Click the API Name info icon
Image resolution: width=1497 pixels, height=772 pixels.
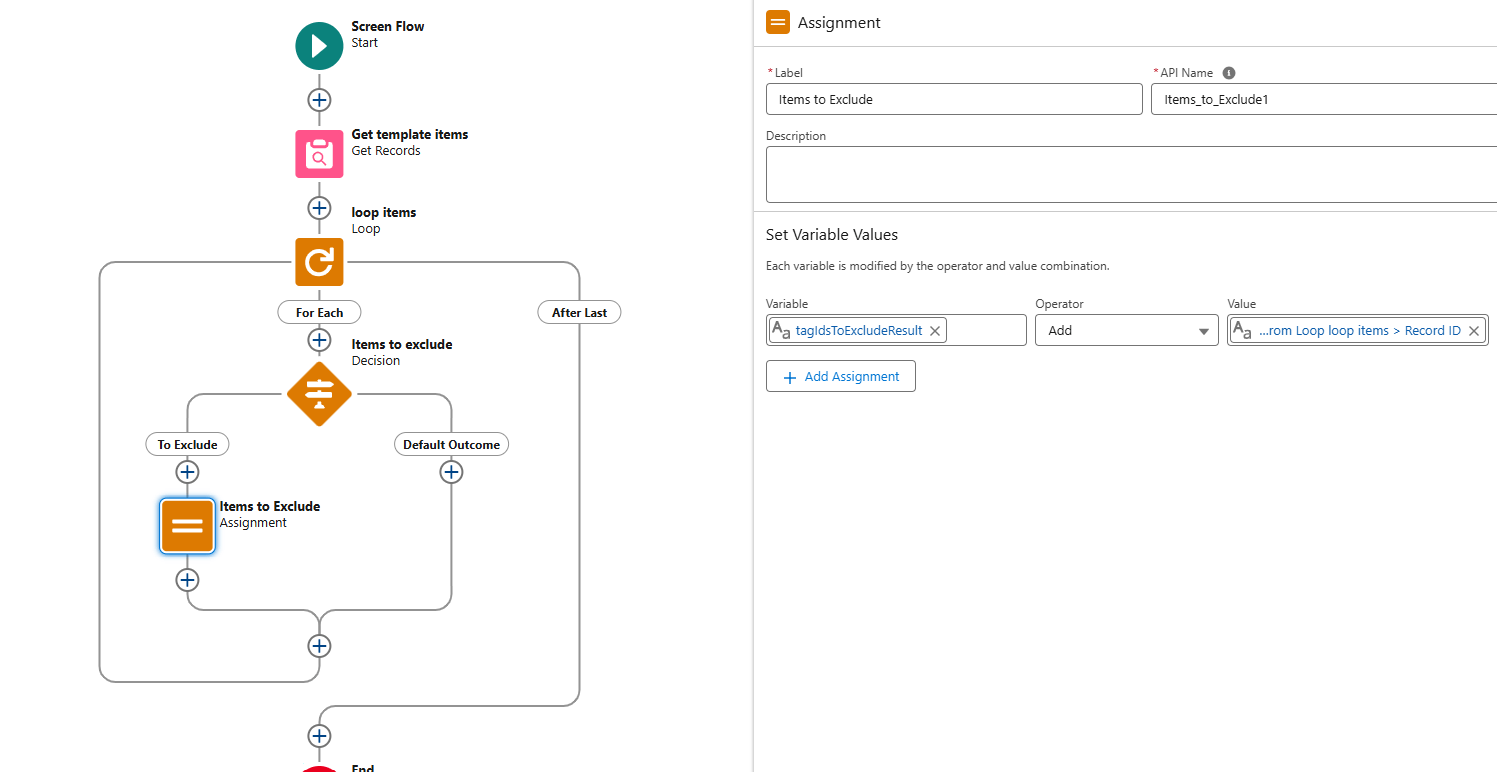tap(1229, 73)
